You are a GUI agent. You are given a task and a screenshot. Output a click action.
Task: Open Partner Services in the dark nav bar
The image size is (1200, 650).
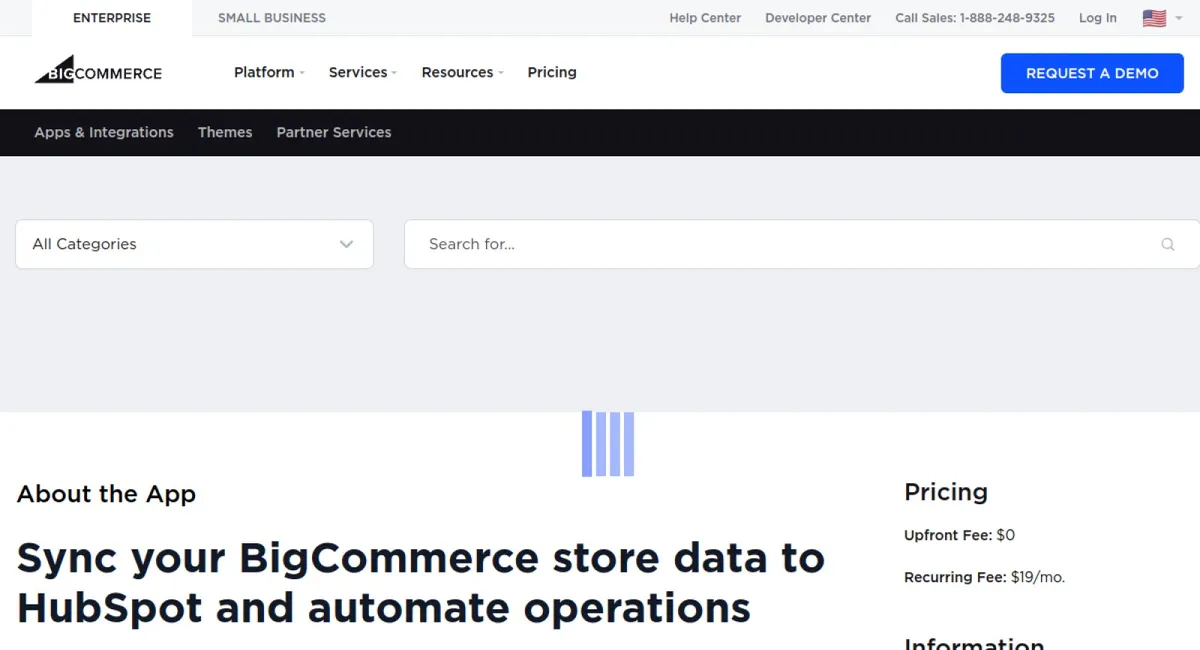[334, 132]
